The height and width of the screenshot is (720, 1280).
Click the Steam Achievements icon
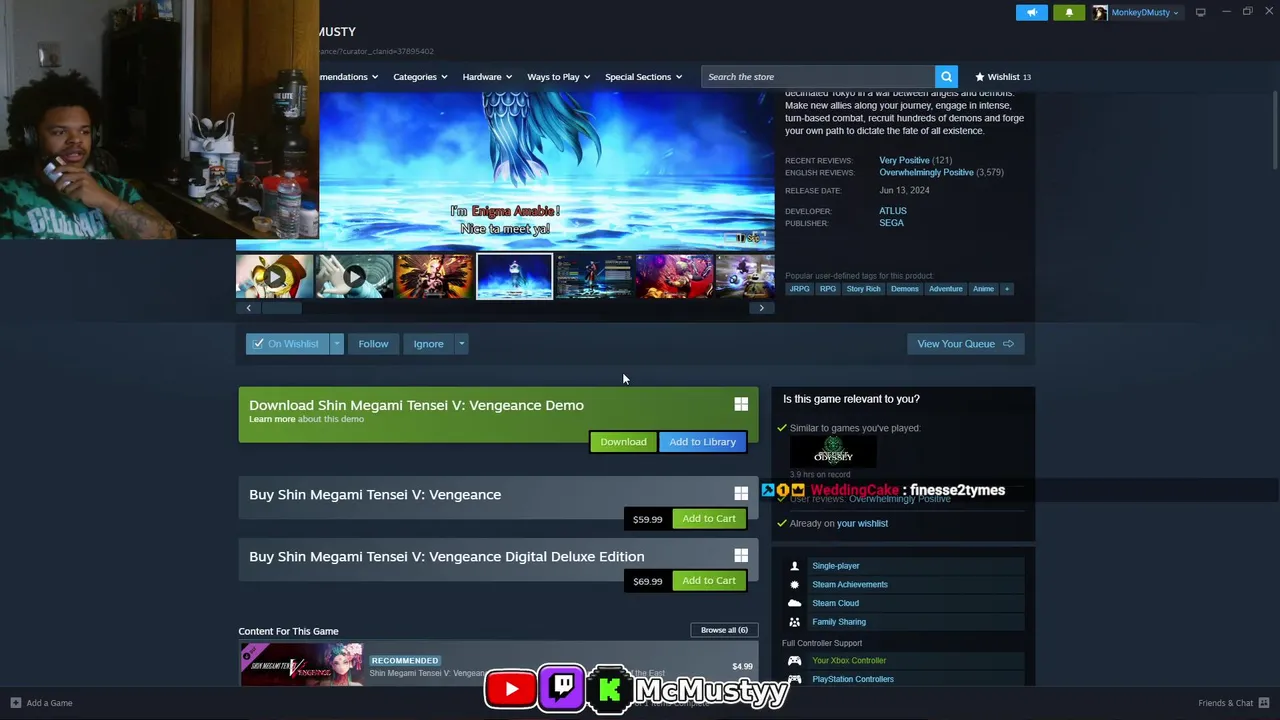coord(795,585)
